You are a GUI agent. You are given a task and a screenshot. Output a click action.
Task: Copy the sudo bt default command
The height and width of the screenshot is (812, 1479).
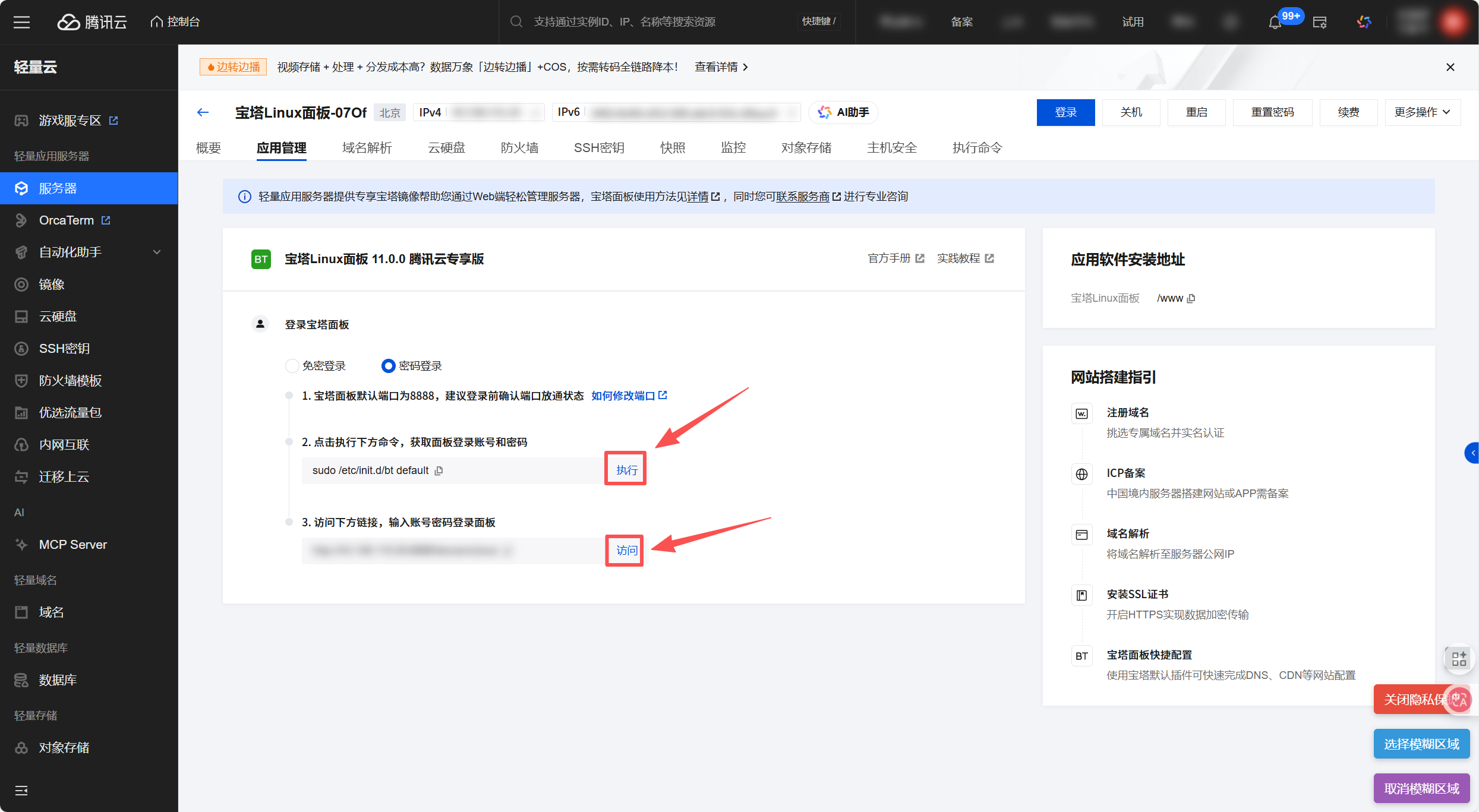[x=439, y=470]
